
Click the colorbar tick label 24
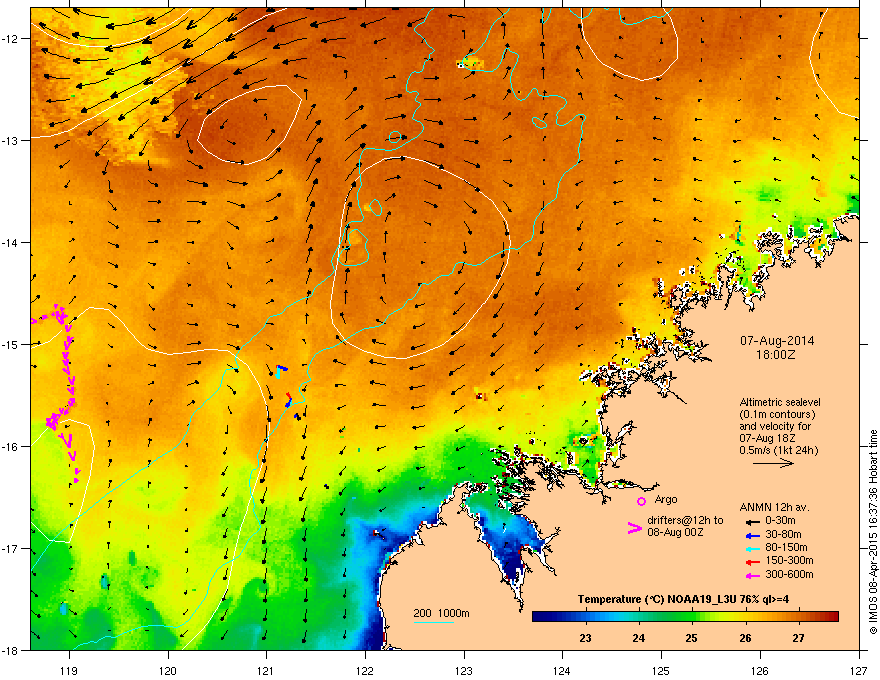tap(639, 638)
